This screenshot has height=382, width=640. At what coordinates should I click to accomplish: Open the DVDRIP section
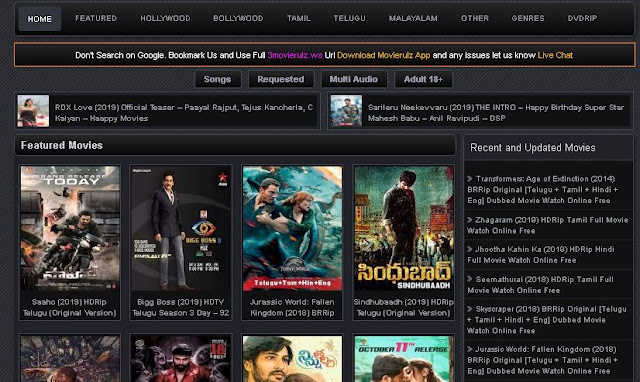coord(582,18)
